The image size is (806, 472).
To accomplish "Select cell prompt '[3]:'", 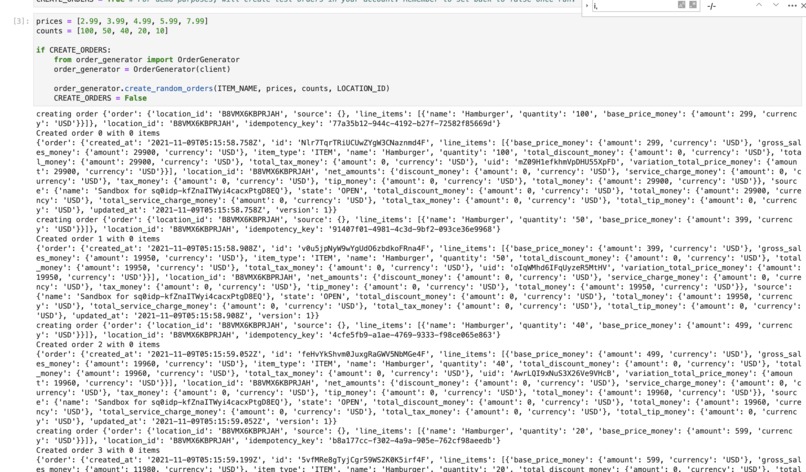I will [x=21, y=21].
